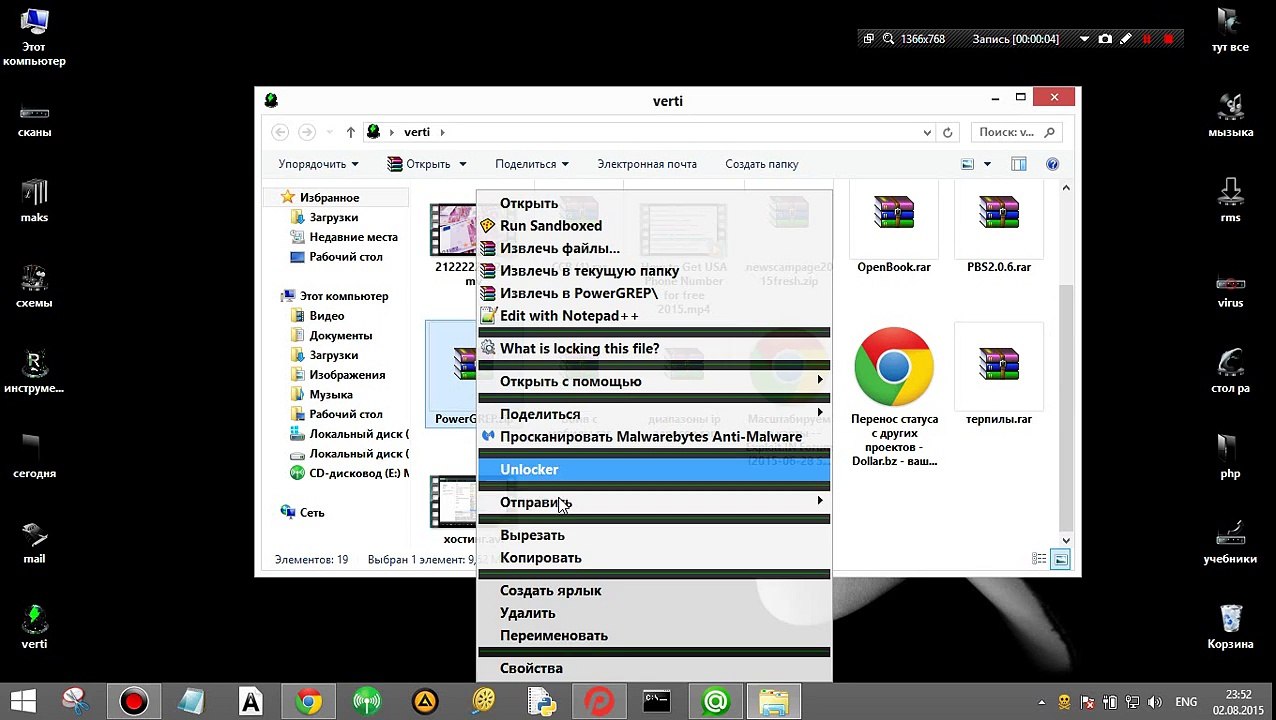Expand view options dropdown arrow

(x=987, y=164)
